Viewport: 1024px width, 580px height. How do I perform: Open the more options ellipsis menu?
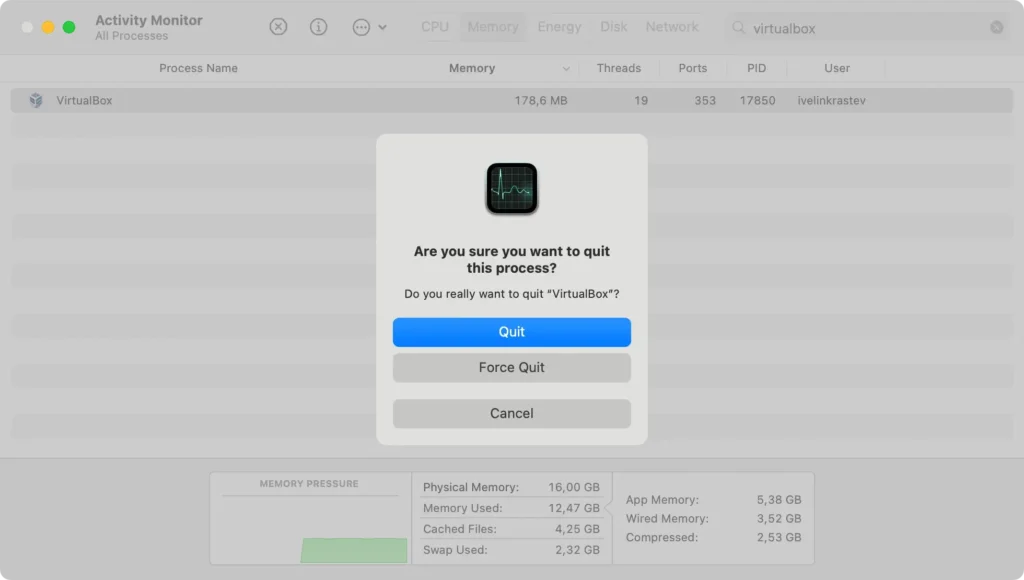coord(361,27)
